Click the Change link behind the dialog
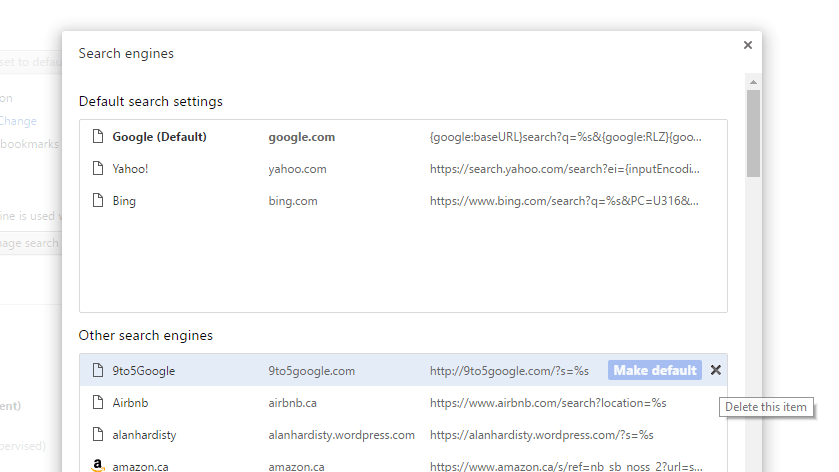Viewport: 839px width, 472px height. (x=18, y=121)
